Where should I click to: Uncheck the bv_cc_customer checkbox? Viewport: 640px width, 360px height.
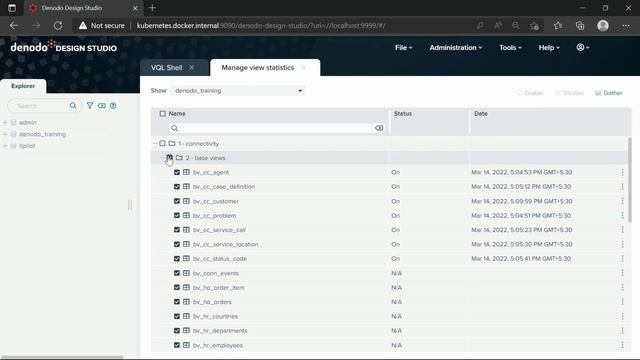[x=177, y=201]
